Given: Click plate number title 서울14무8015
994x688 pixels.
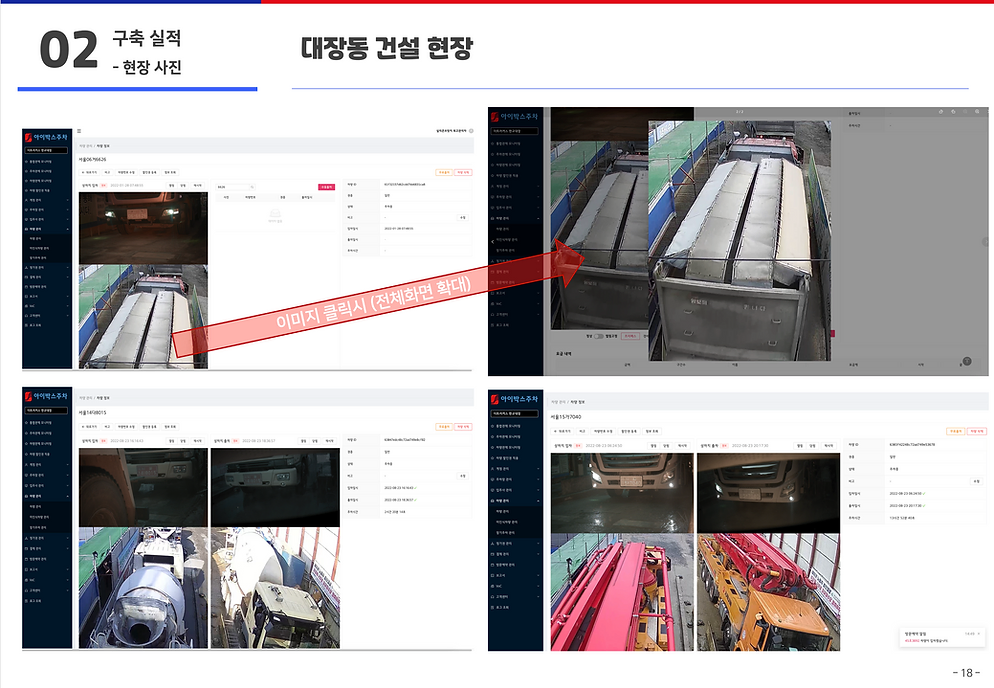Looking at the screenshot, I should pyautogui.click(x=93, y=413).
